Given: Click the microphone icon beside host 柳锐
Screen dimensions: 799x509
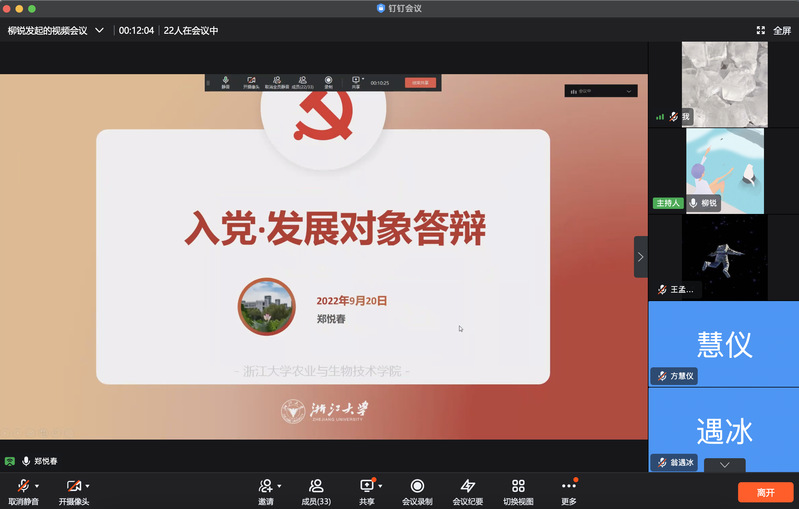Looking at the screenshot, I should coord(693,203).
